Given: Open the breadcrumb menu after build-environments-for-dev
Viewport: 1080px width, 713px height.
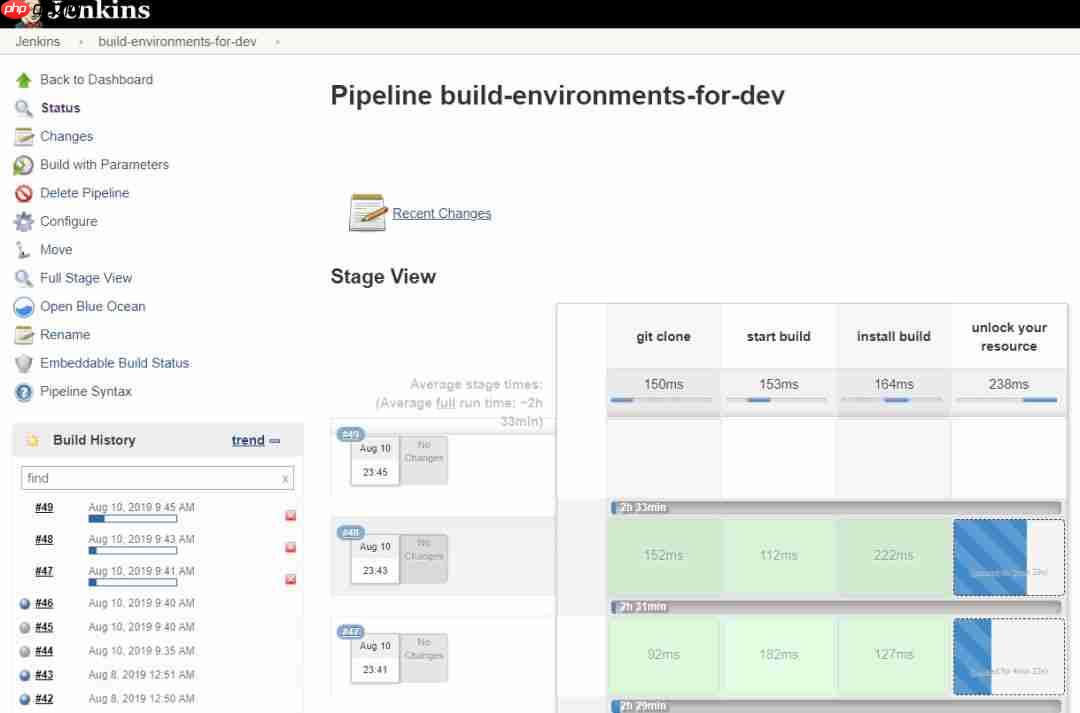Looking at the screenshot, I should [x=277, y=42].
